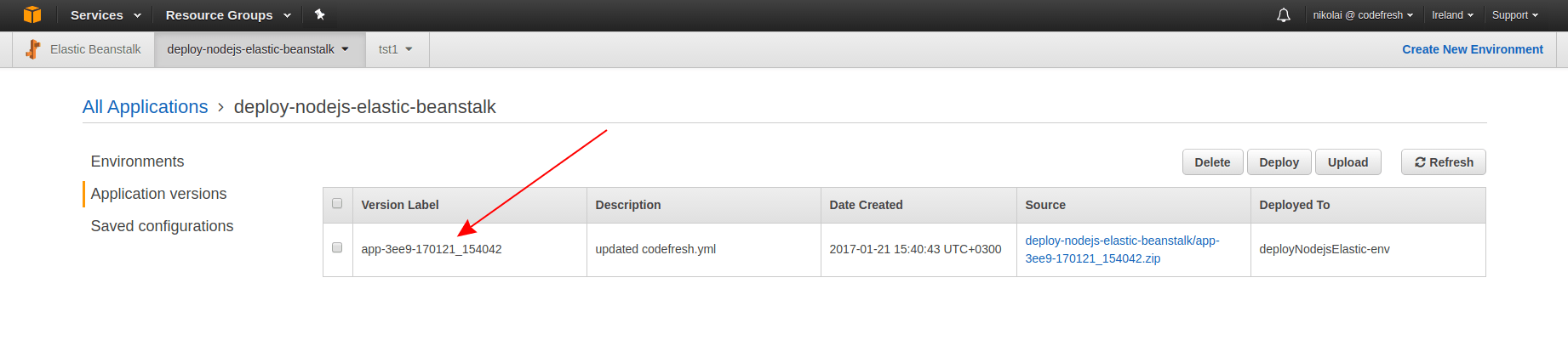This screenshot has width=1568, height=340.
Task: Toggle the select-all checkbox in table header
Action: (x=337, y=204)
